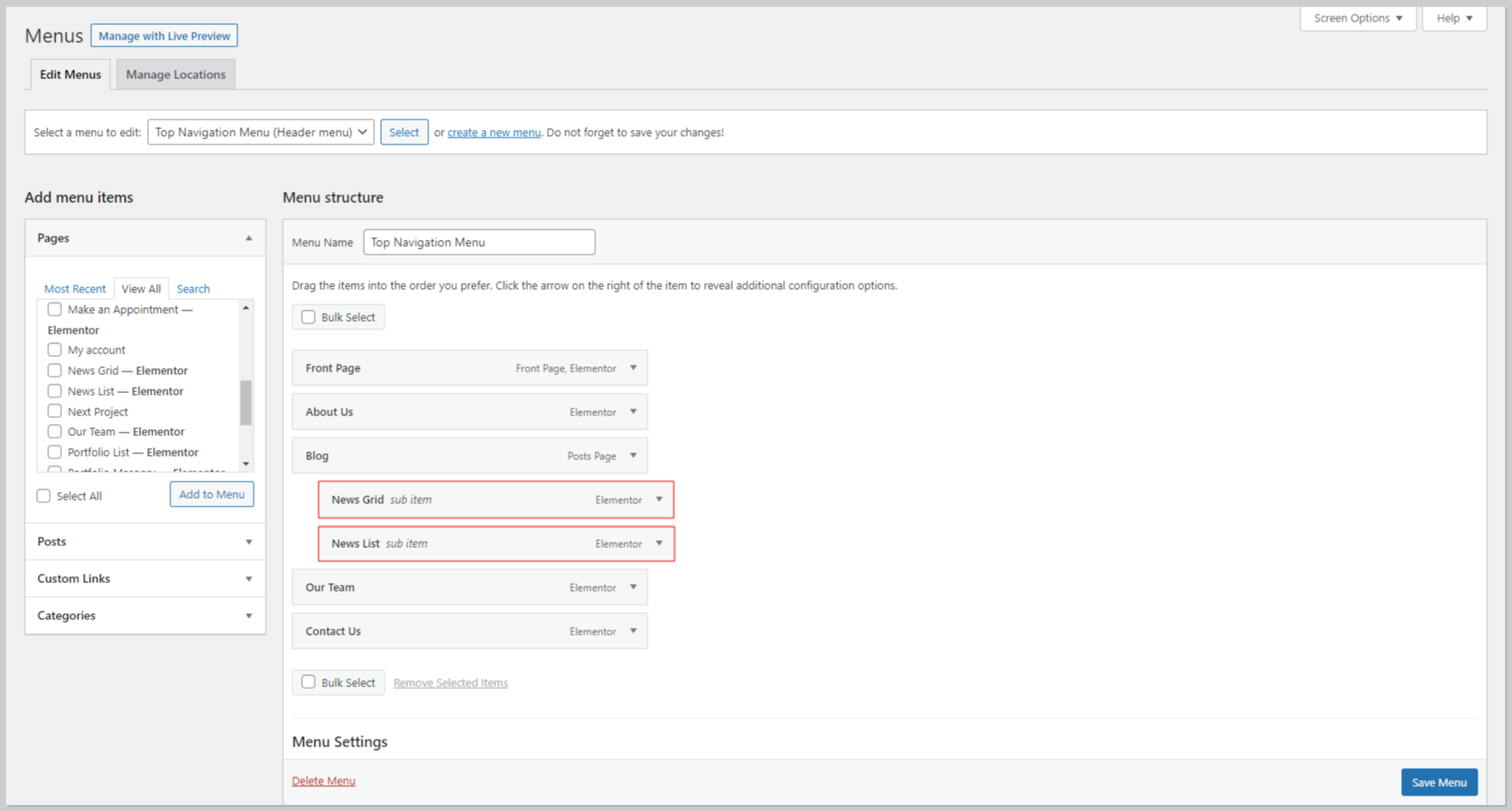1512x811 pixels.
Task: Open Our Team menu item options arrow
Action: [633, 587]
